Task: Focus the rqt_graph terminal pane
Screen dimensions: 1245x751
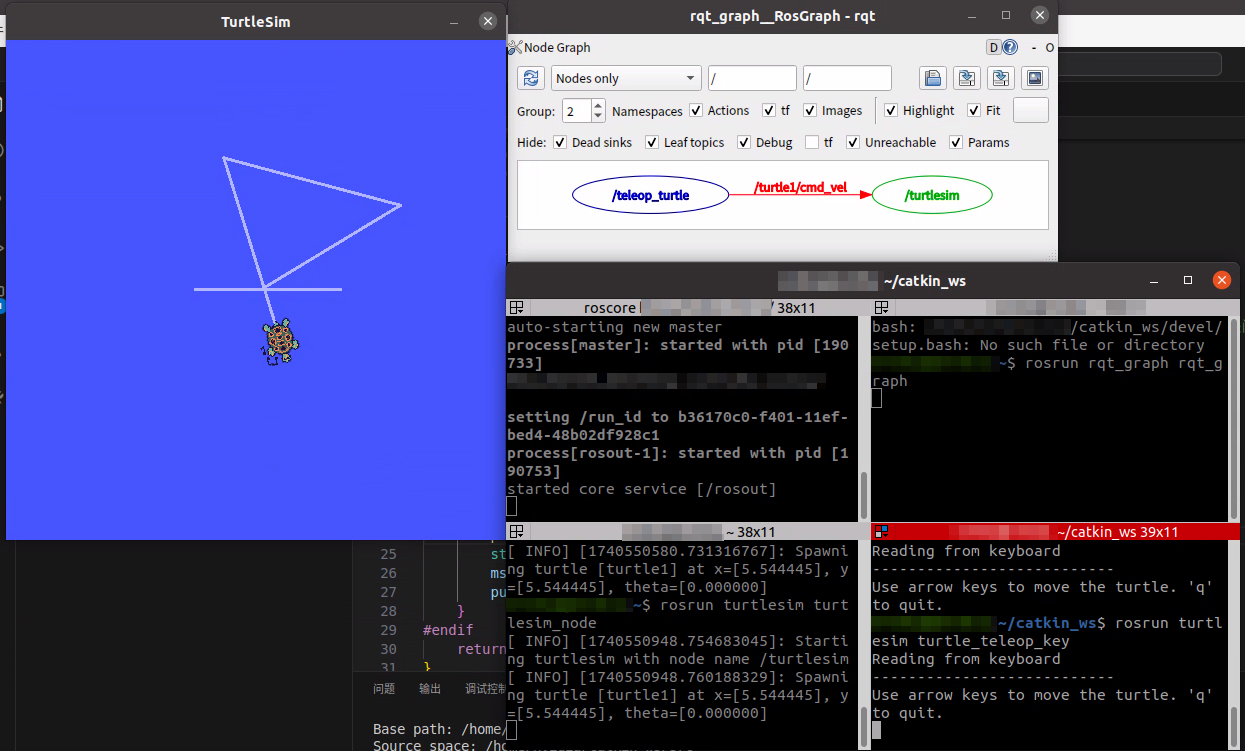Action: tap(1048, 420)
